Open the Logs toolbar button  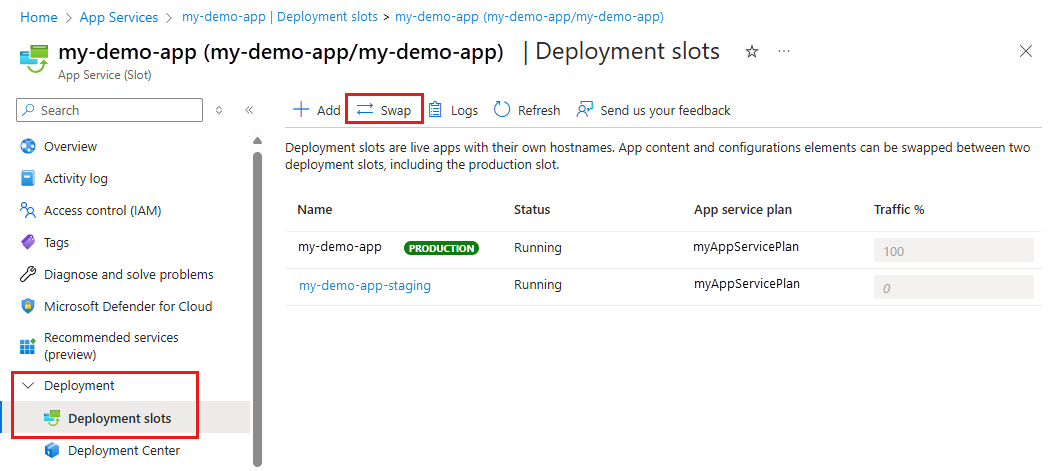[x=453, y=110]
